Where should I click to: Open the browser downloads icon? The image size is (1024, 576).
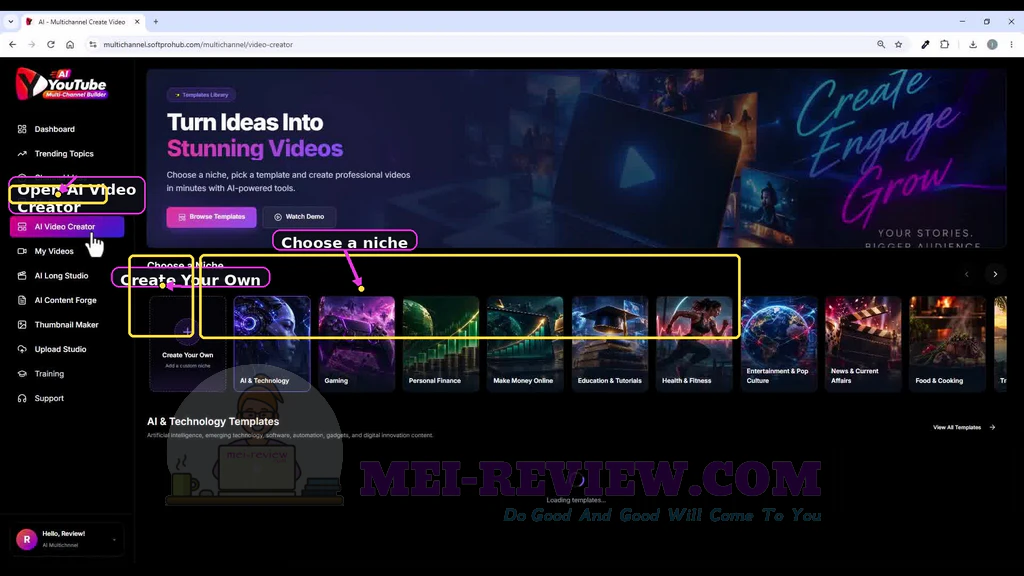(x=972, y=44)
